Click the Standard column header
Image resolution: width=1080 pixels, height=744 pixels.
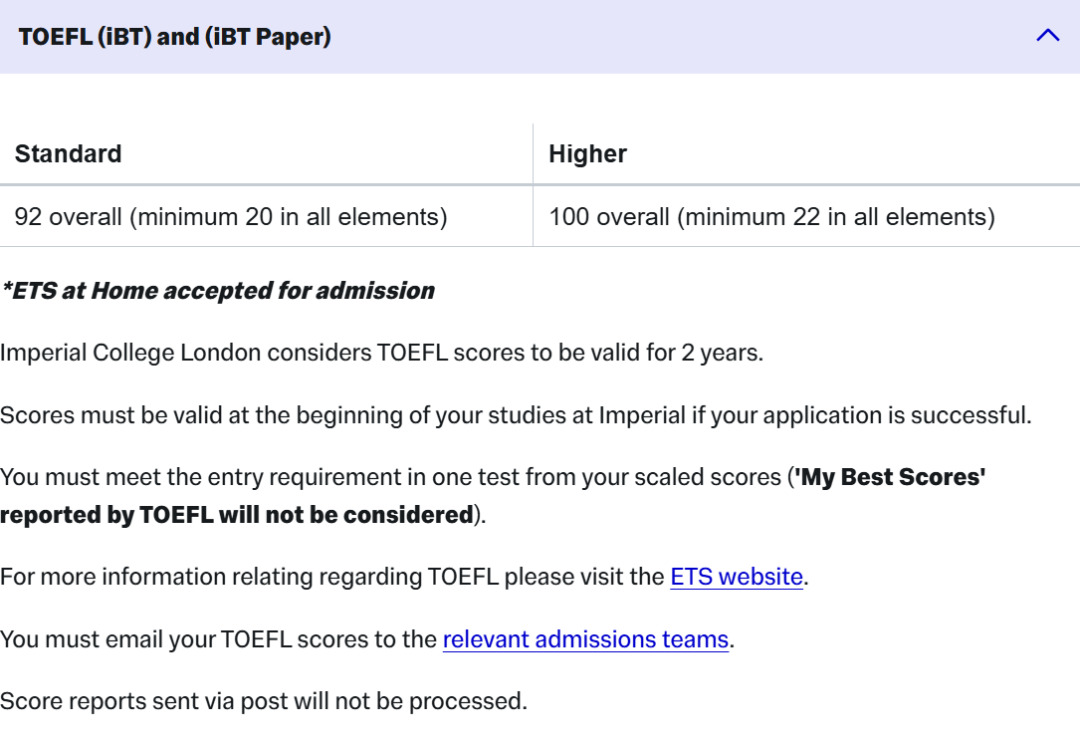click(x=68, y=154)
